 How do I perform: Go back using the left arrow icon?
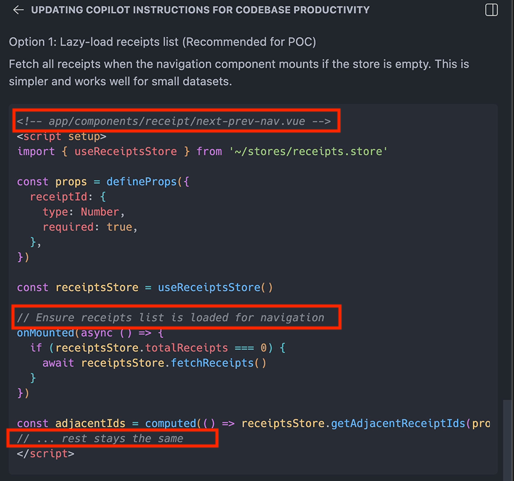tap(18, 10)
